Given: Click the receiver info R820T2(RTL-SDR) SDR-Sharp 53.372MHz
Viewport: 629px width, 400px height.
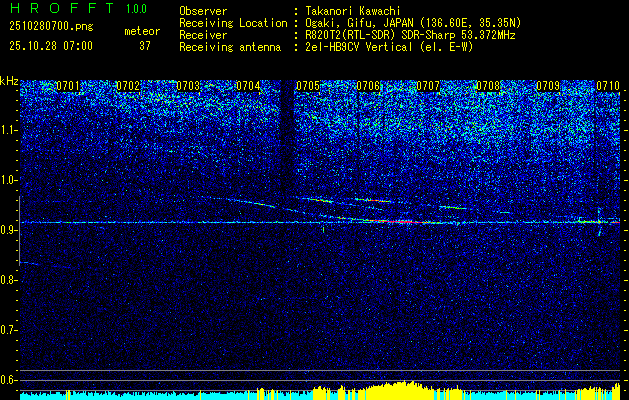Looking at the screenshot, I should click(410, 35).
